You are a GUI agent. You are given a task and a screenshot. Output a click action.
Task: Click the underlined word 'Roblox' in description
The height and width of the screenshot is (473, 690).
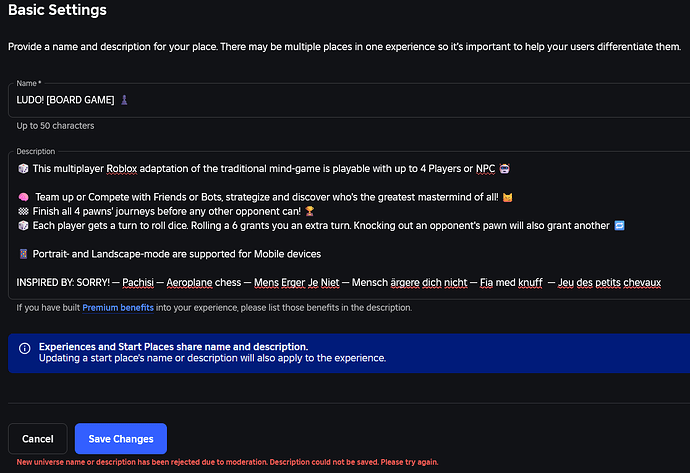tap(122, 169)
